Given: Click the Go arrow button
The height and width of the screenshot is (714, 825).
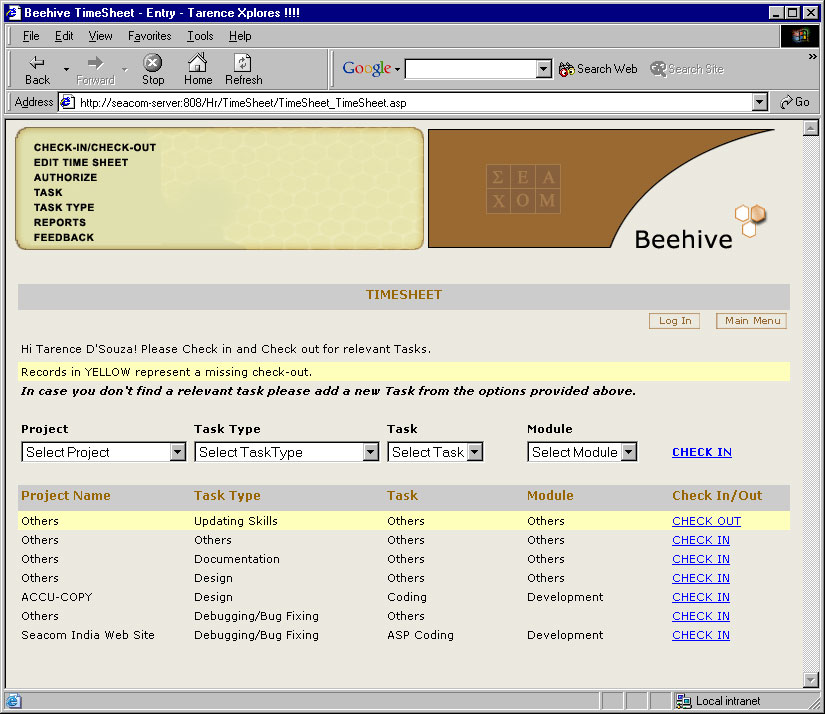Looking at the screenshot, I should click(x=794, y=102).
